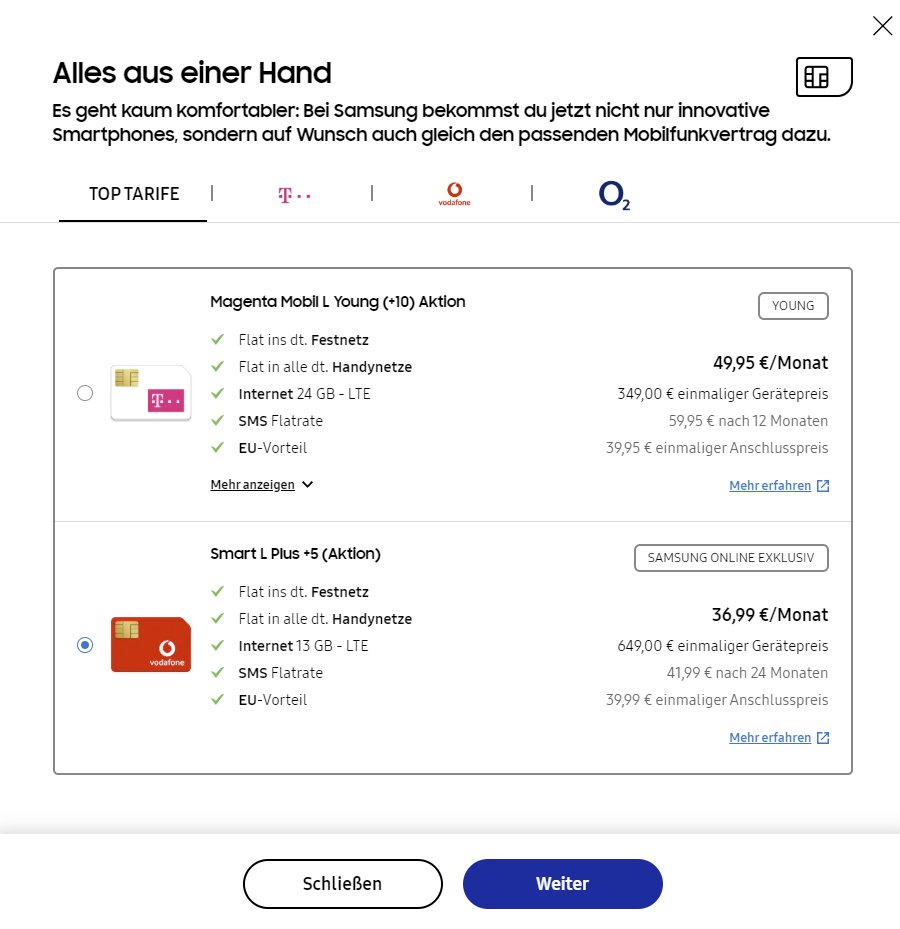
Task: Click the red Vodafone SIM card image
Action: click(151, 645)
